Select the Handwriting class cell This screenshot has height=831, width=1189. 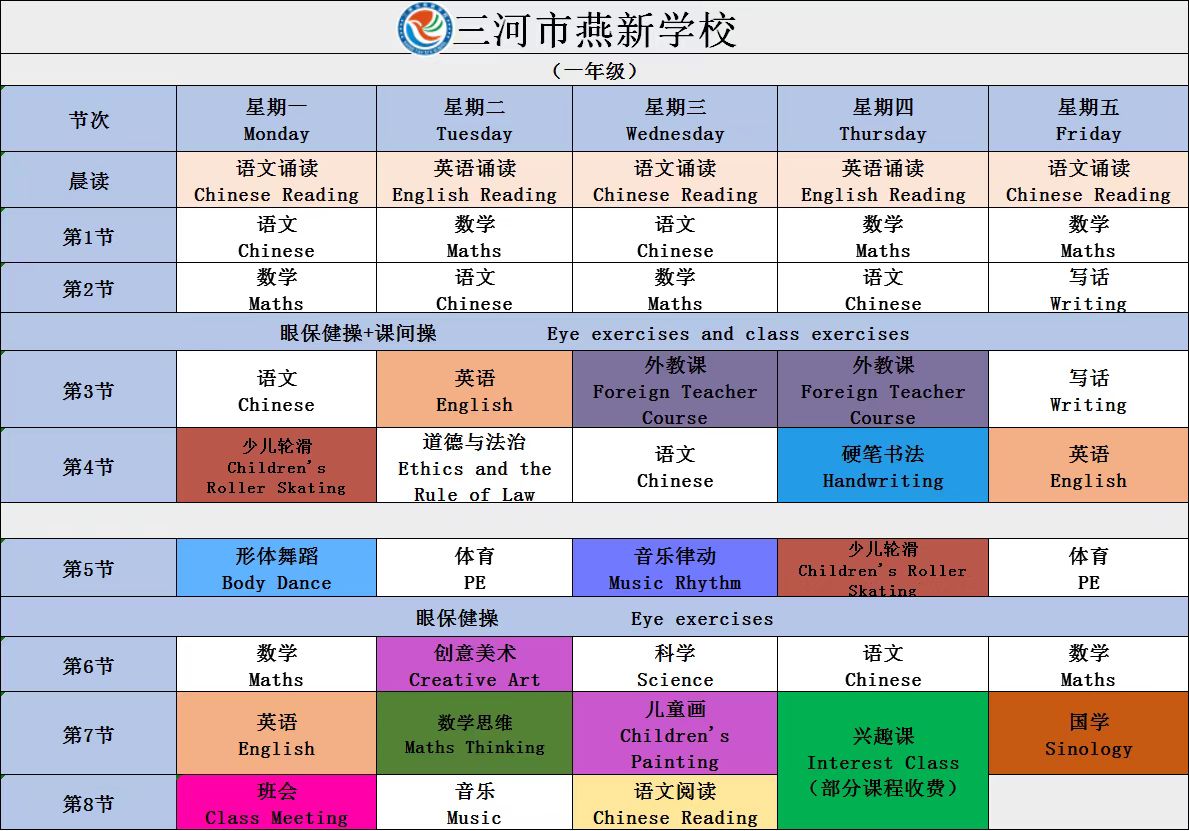pos(882,467)
